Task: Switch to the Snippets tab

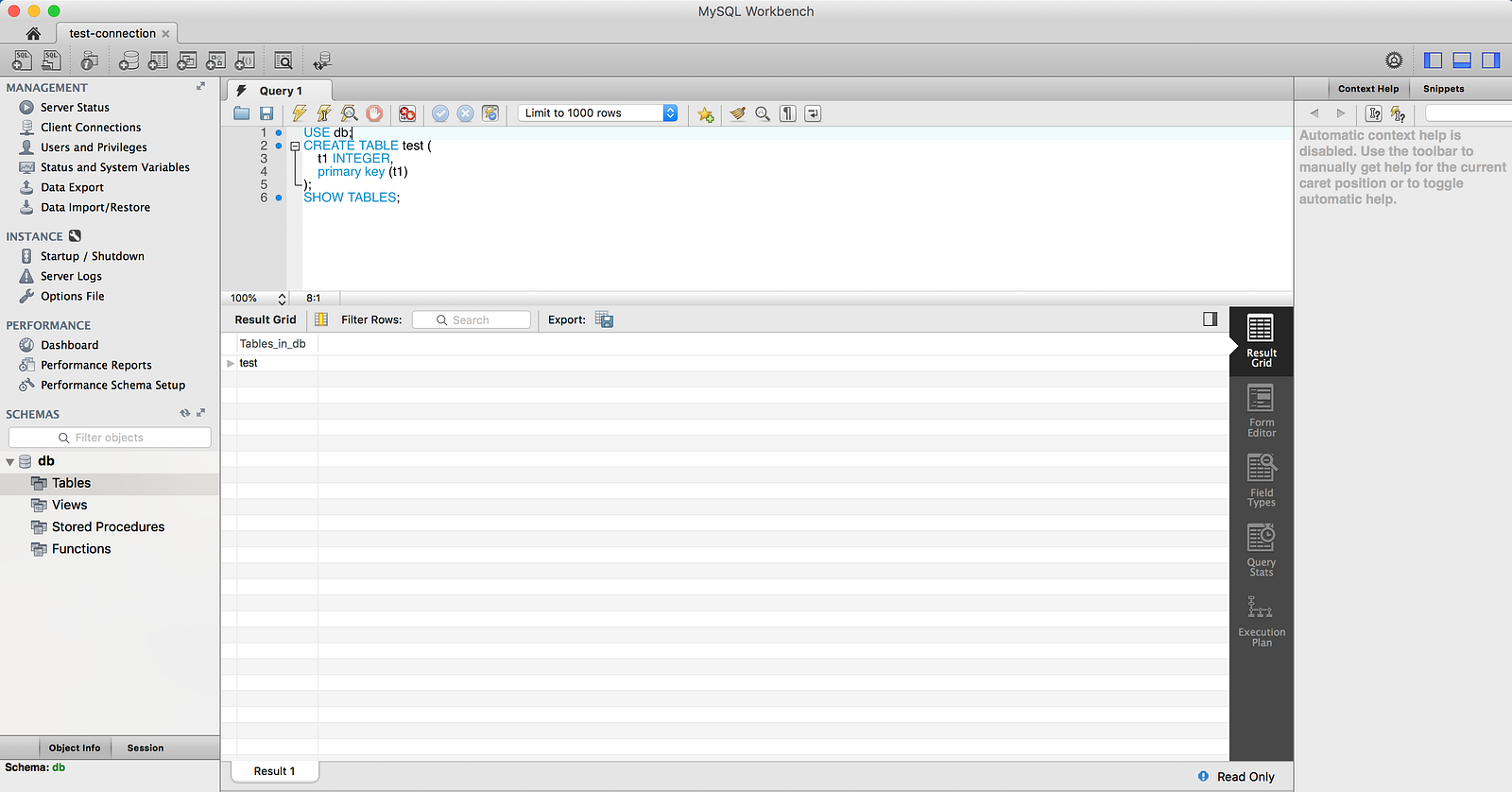Action: 1443,89
